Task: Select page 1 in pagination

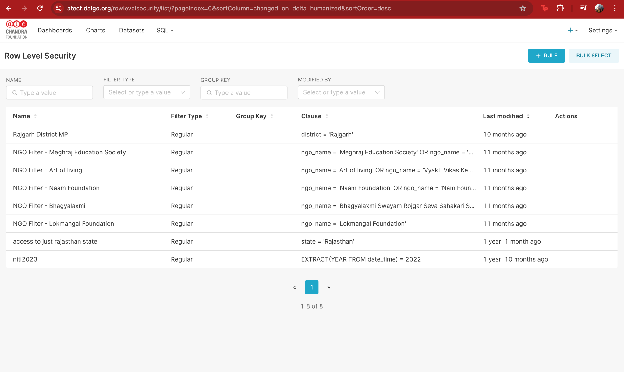Action: click(x=312, y=287)
